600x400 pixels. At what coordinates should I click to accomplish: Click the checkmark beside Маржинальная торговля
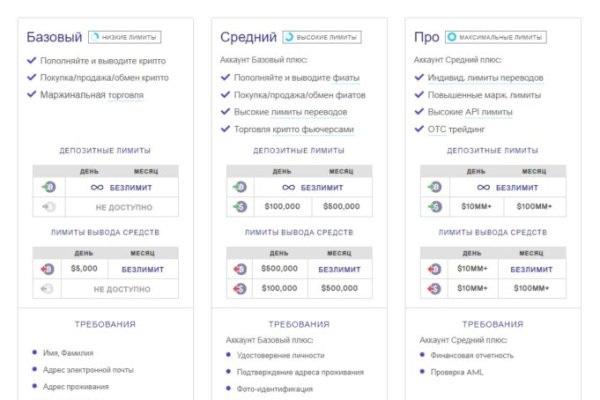[31, 95]
